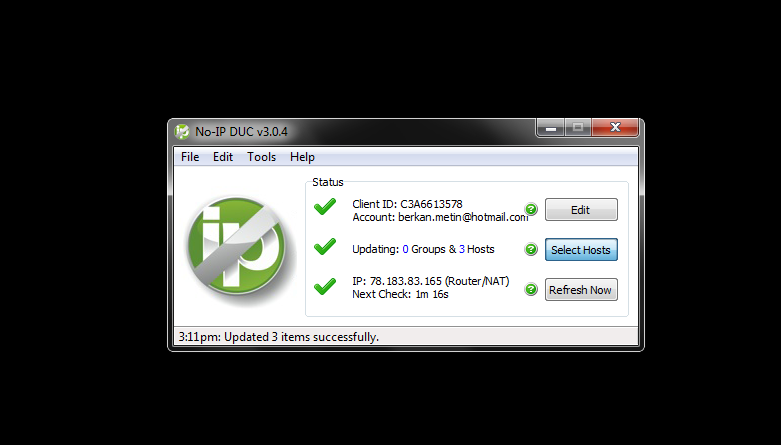The height and width of the screenshot is (445, 781).
Task: Open the Edit menu in the menu bar
Action: (x=223, y=157)
